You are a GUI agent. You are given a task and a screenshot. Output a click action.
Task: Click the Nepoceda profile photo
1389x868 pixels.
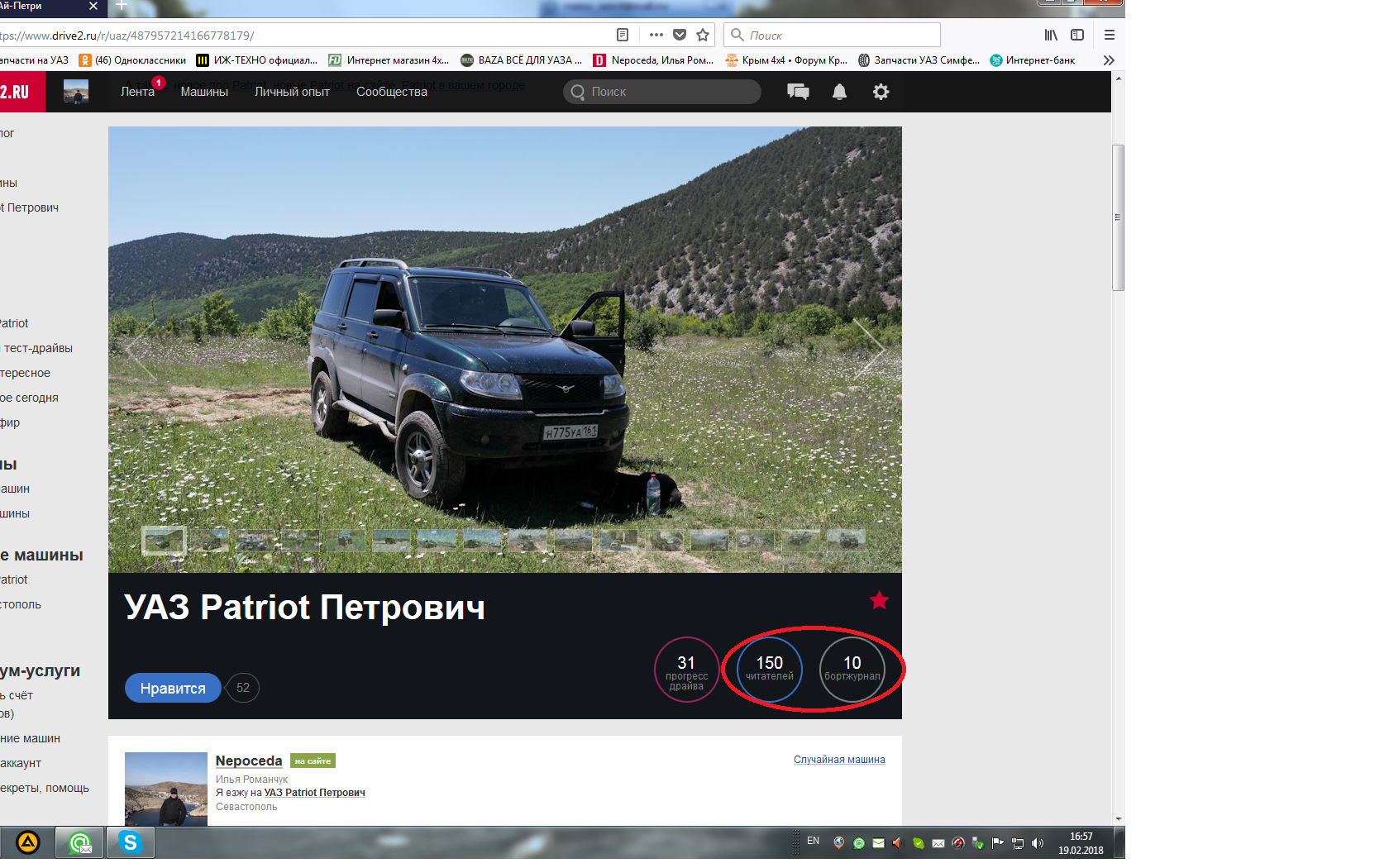pyautogui.click(x=166, y=789)
